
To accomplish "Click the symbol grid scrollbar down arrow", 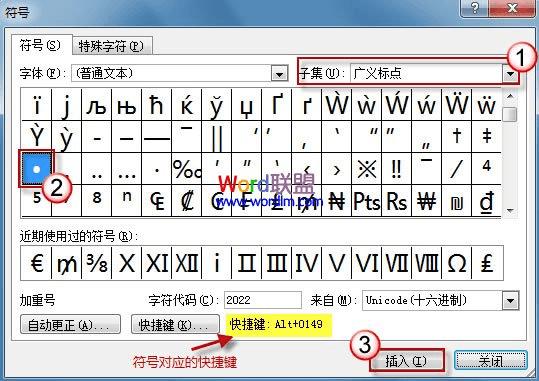I will click(510, 210).
